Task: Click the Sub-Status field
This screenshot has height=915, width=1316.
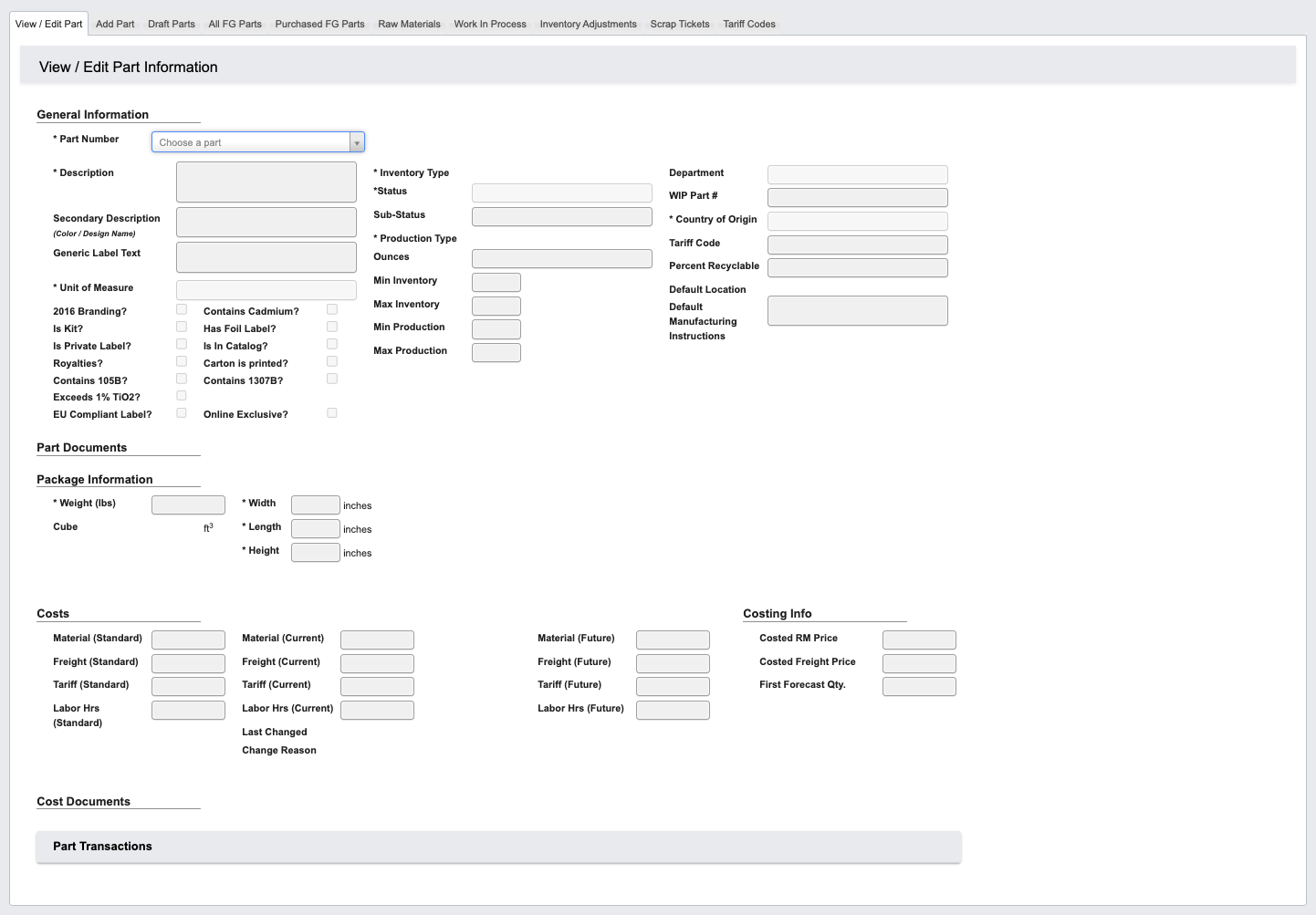Action: point(562,216)
